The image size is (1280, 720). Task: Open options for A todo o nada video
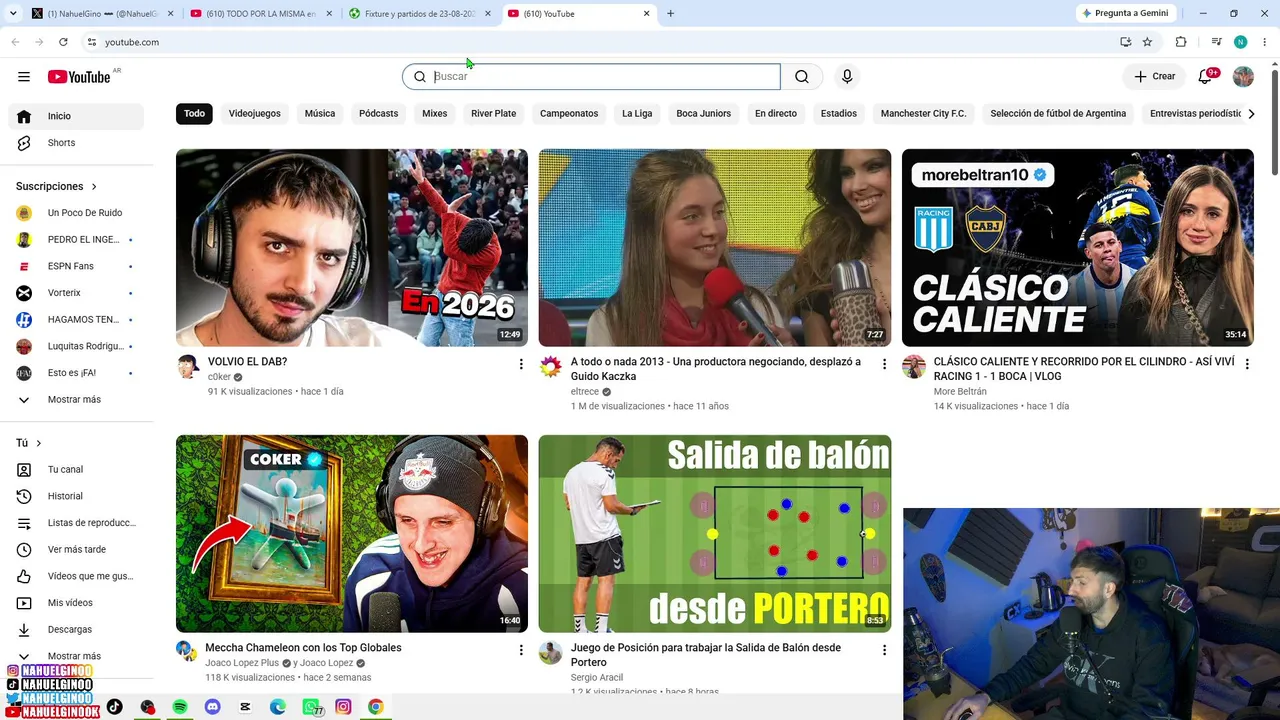(884, 364)
